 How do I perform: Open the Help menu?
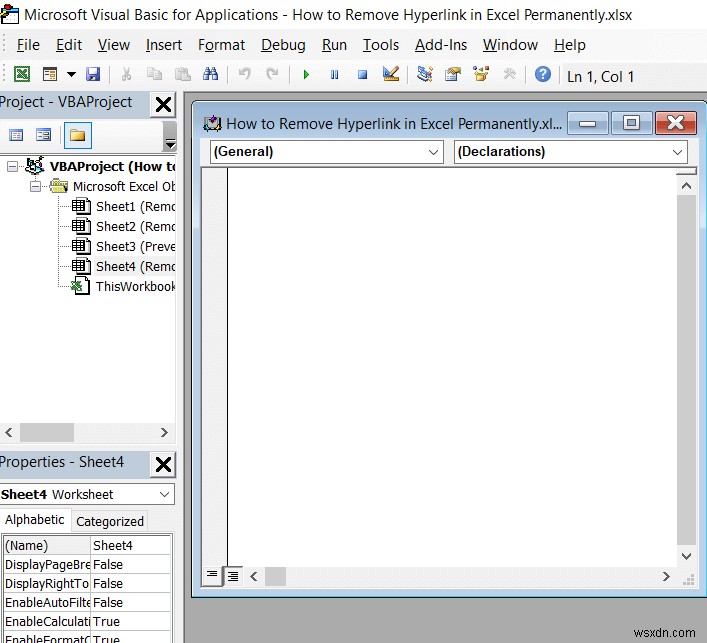point(569,45)
